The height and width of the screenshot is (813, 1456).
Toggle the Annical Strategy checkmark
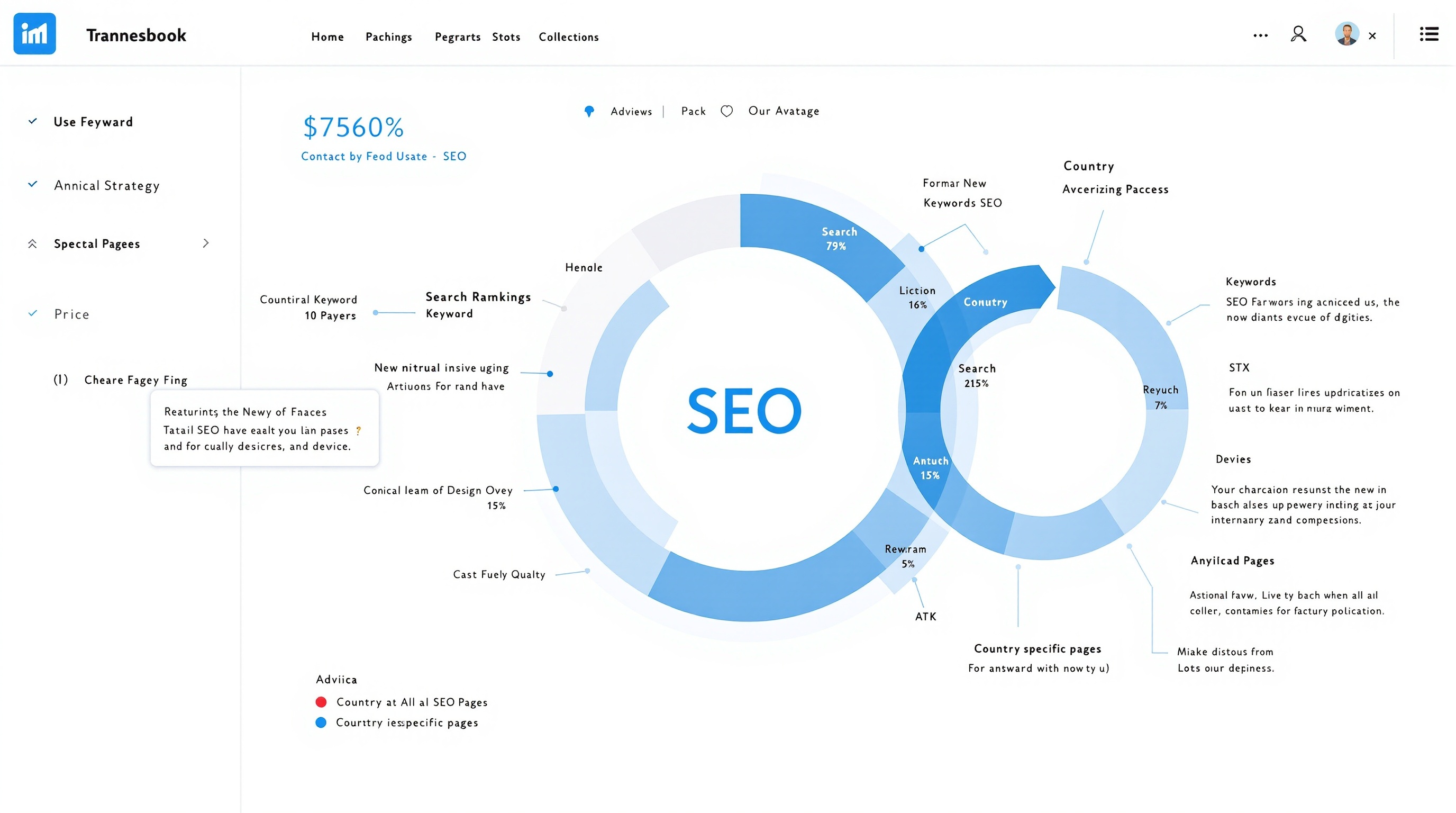point(33,184)
